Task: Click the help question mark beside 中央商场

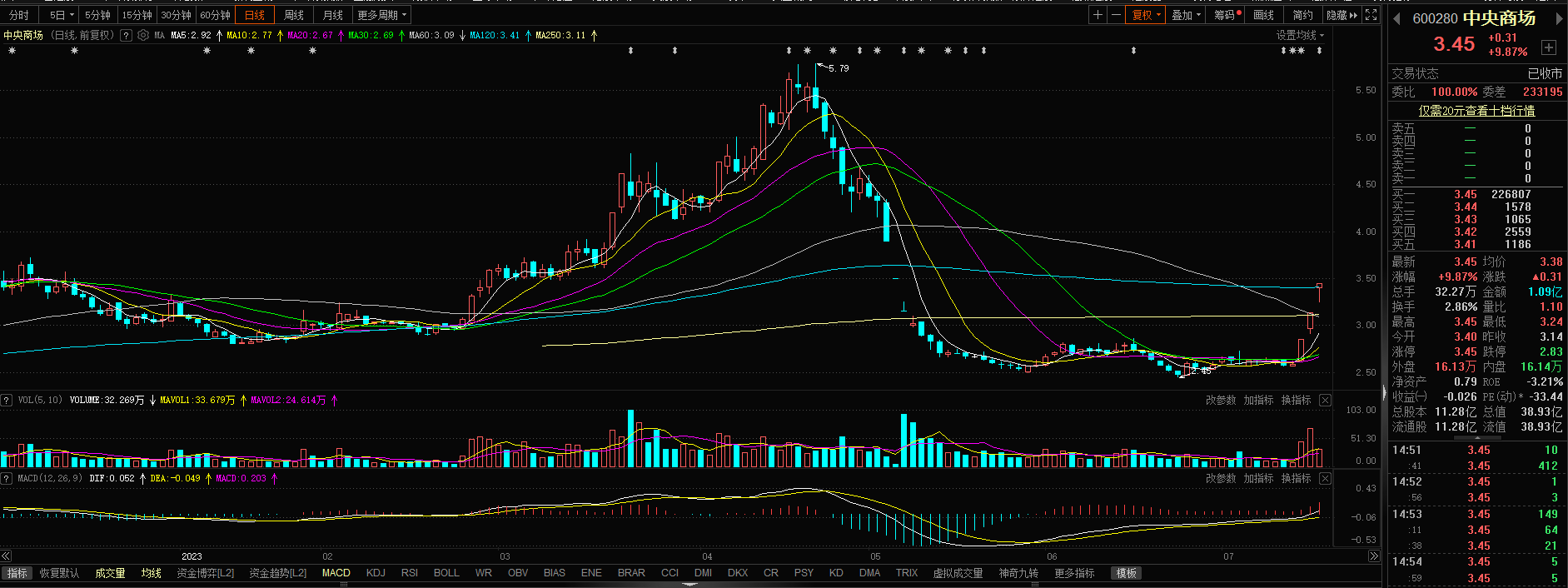Action: [x=126, y=35]
